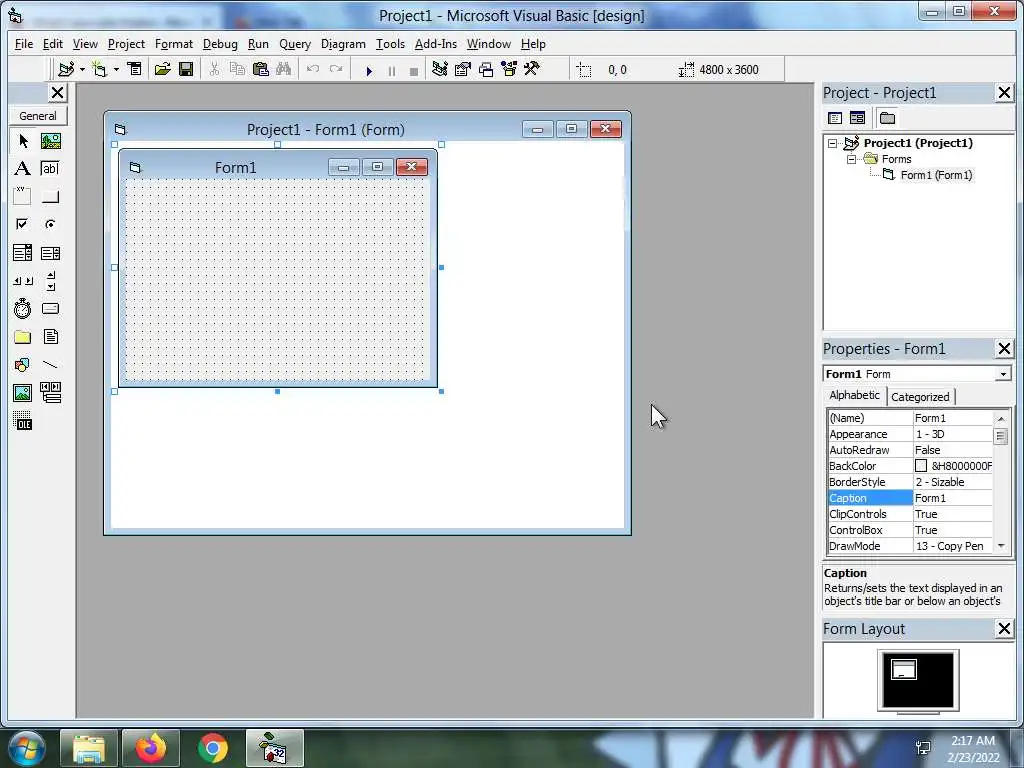Open Toolbox from toolbar hammer icon
Image resolution: width=1024 pixels, height=768 pixels.
(x=532, y=69)
